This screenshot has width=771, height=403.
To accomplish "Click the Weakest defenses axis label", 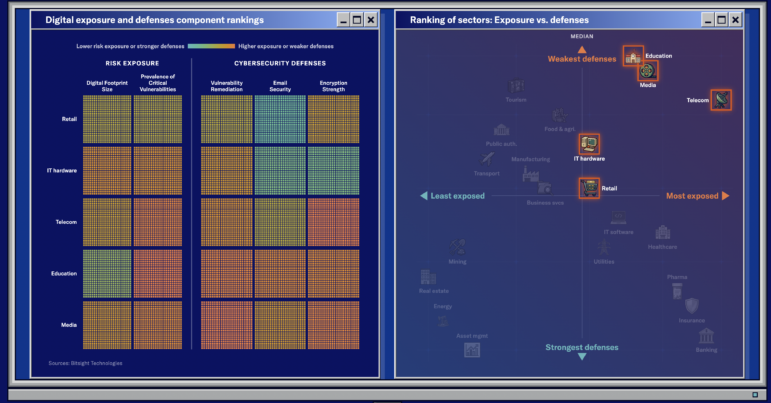I will pos(582,59).
